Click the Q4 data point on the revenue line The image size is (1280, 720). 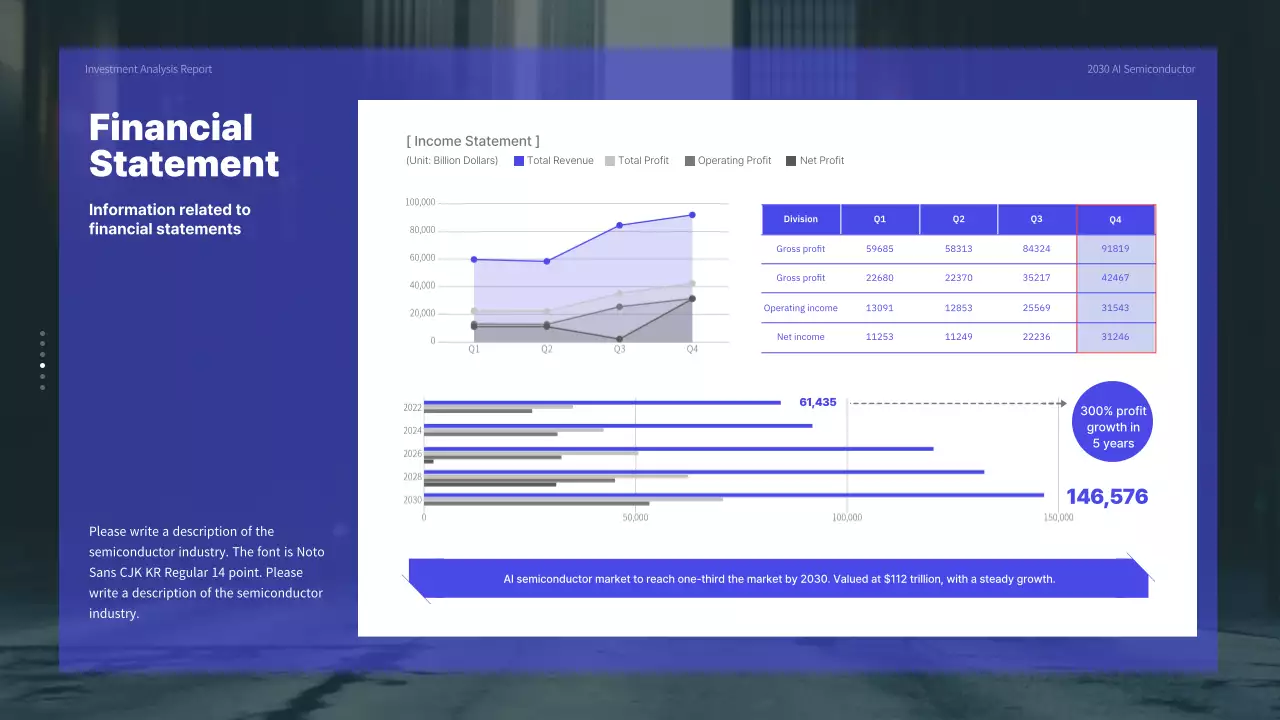point(691,214)
